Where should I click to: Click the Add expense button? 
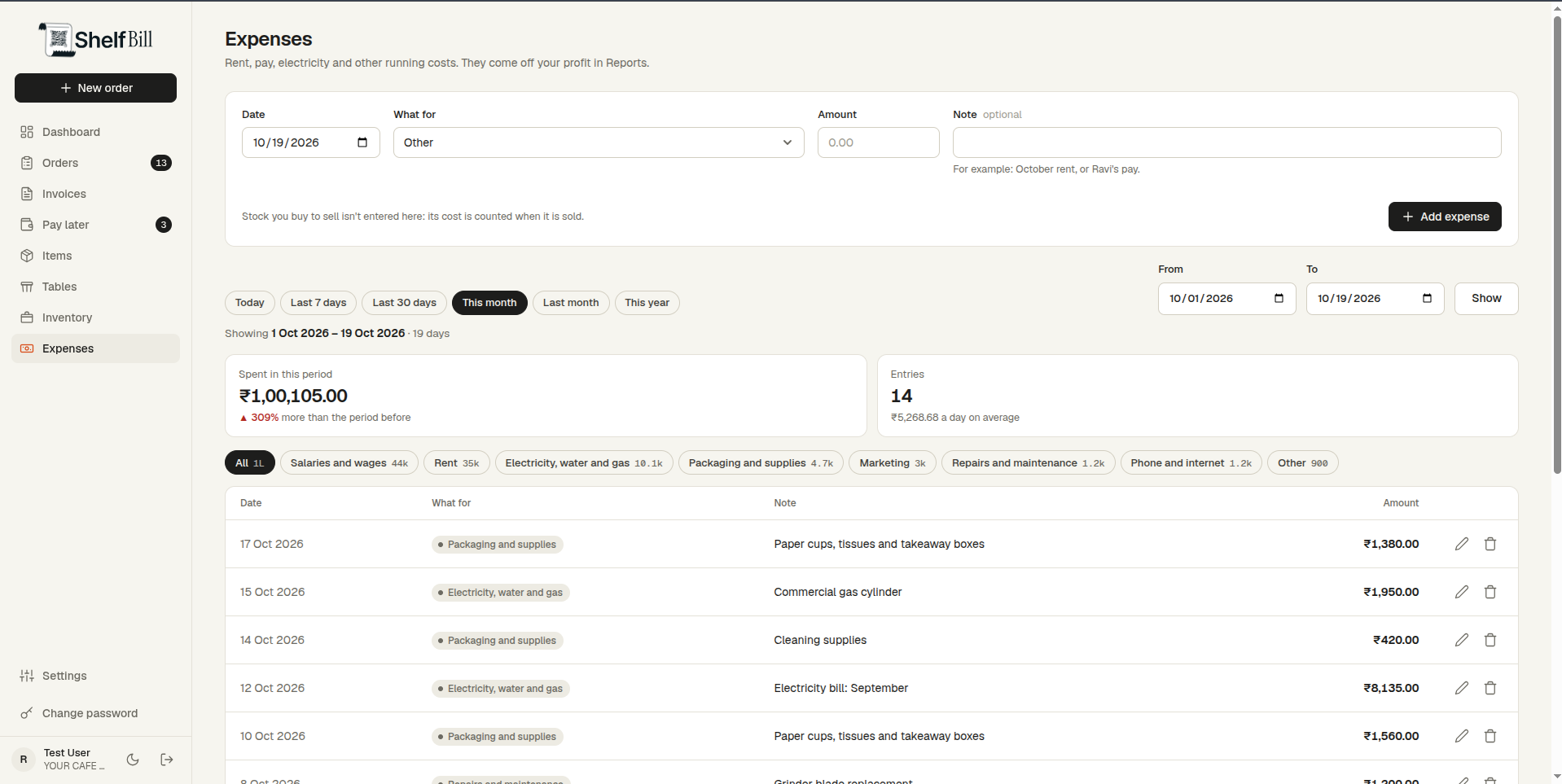point(1445,217)
